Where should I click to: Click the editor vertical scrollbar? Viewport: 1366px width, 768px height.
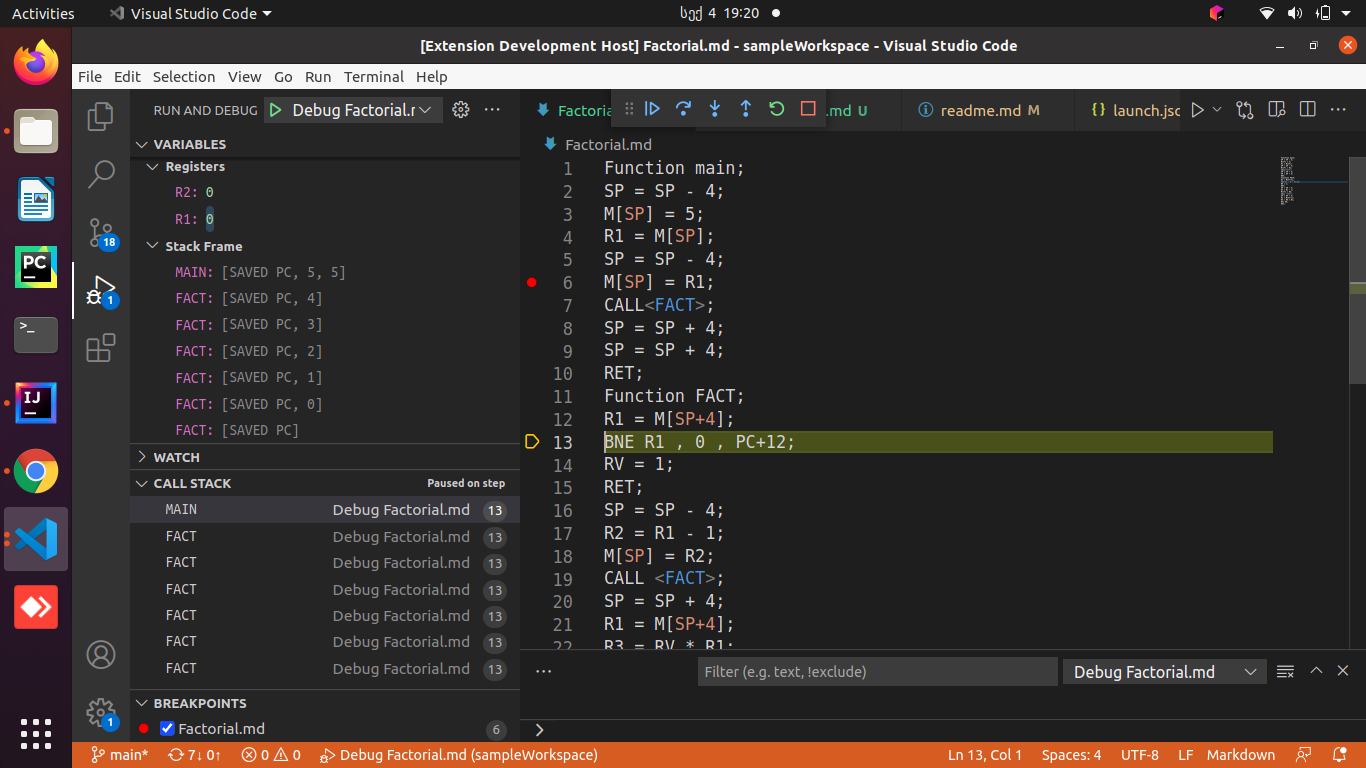tap(1357, 270)
